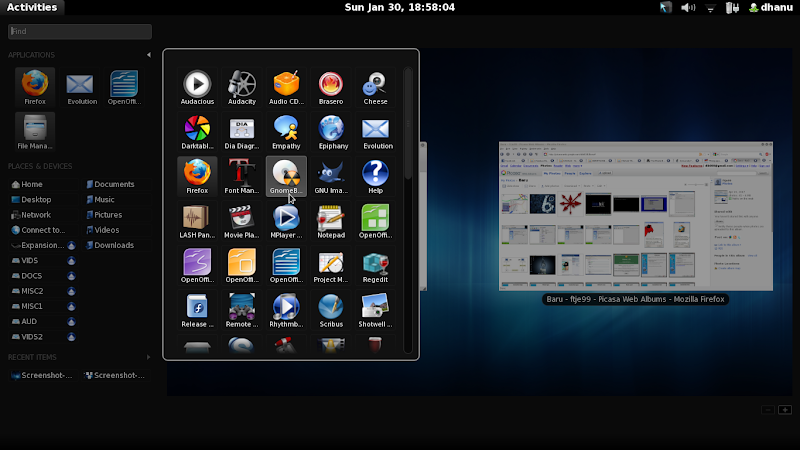Launch Audacious from the applications grid
Screen dimensions: 800x450
point(197,88)
